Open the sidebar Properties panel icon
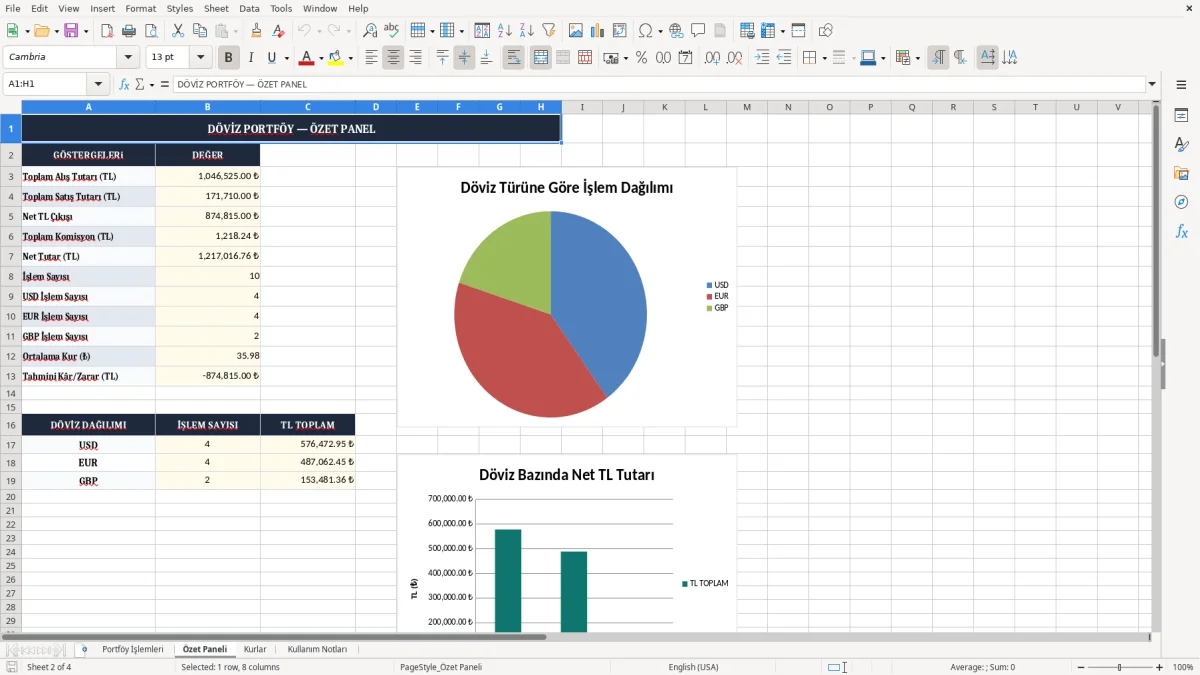Screen dimensions: 1200x675 [1181, 116]
